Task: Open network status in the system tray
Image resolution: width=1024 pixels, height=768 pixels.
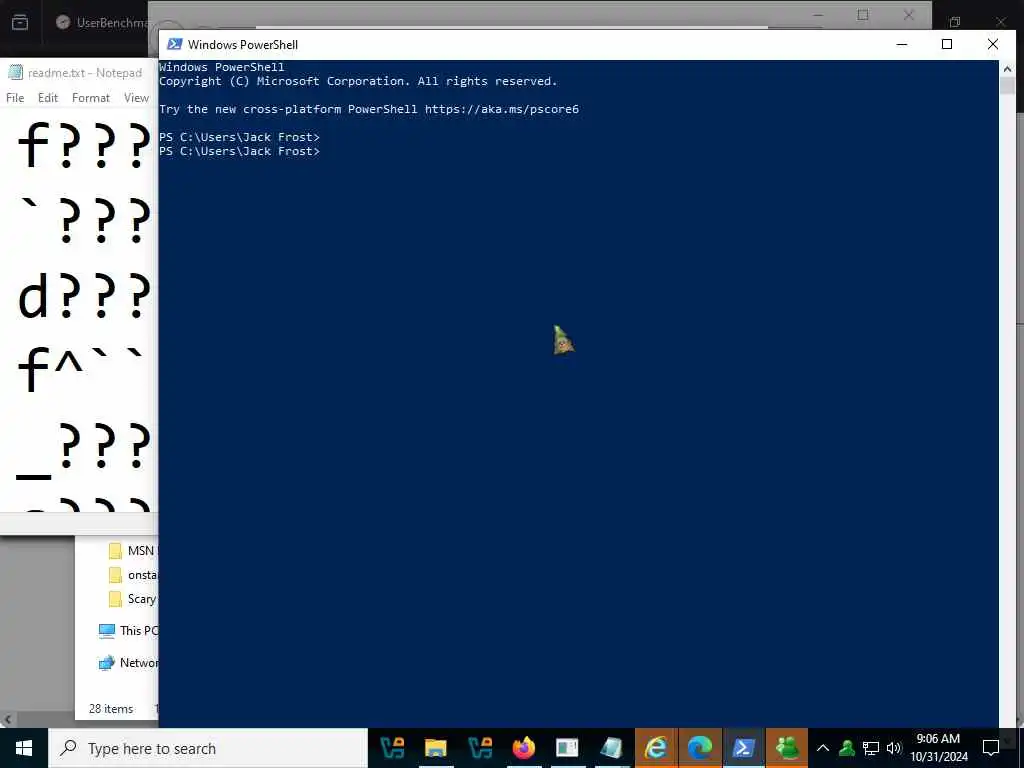Action: [871, 748]
